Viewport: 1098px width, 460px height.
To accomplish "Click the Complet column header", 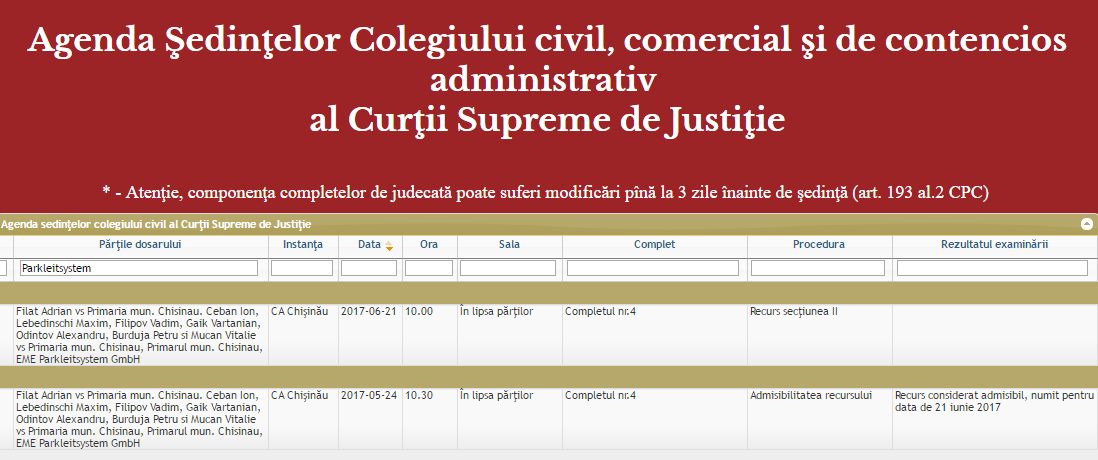I will tap(654, 245).
